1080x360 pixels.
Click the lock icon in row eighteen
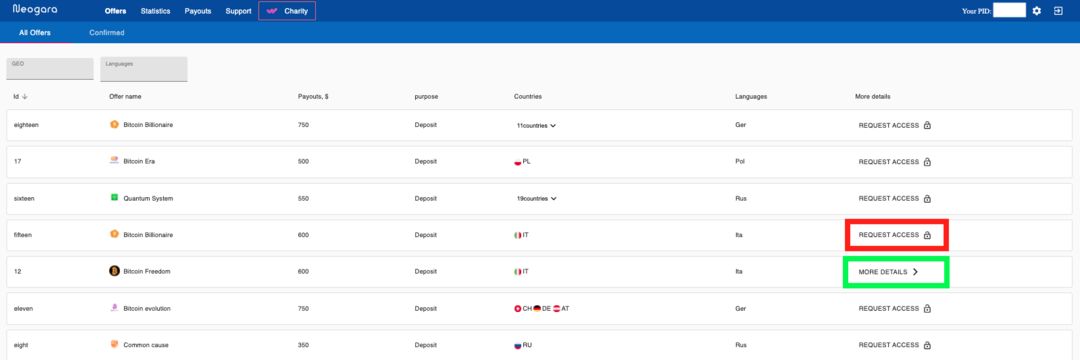(927, 125)
